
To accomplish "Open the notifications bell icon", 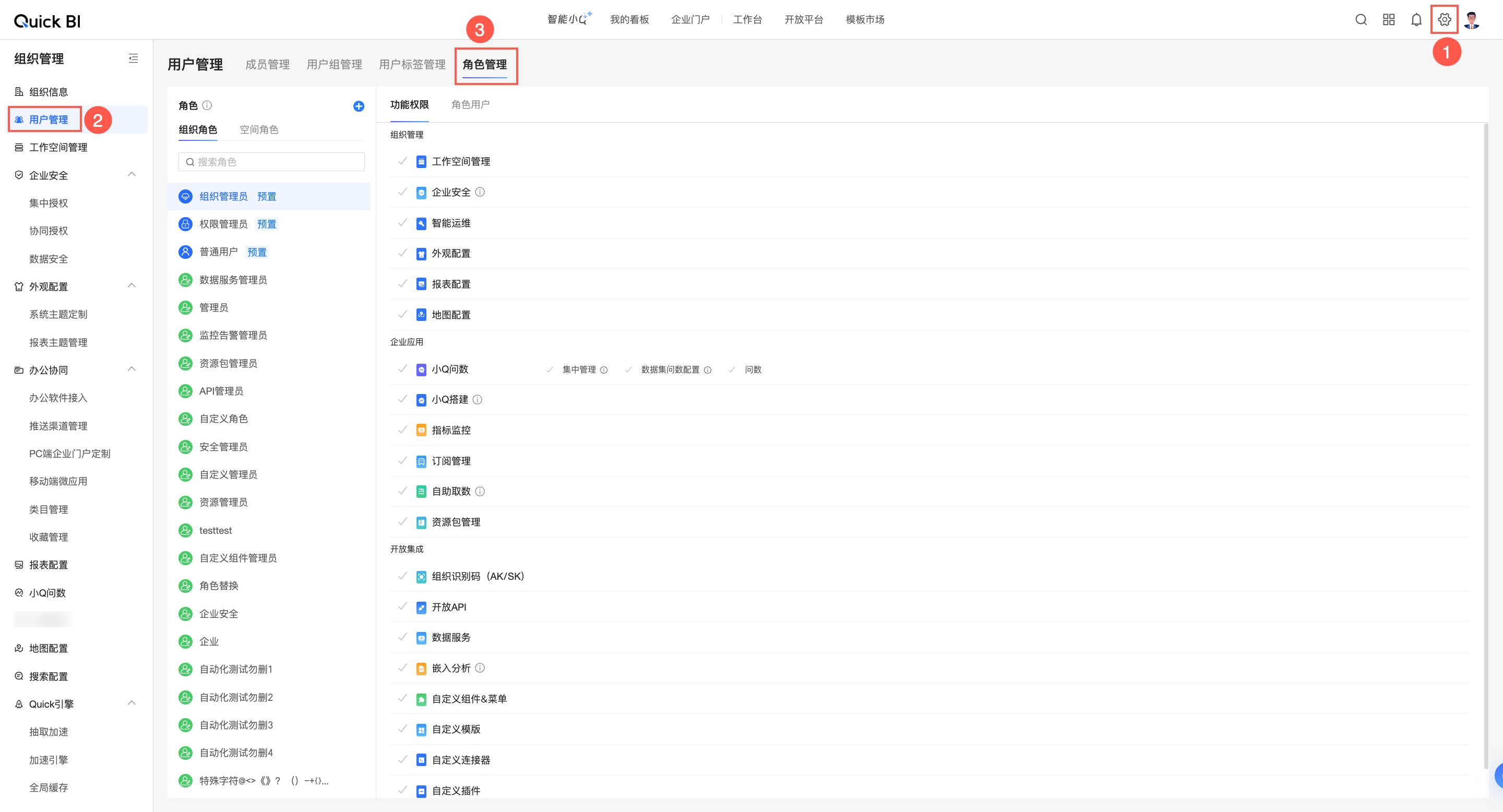I will (x=1416, y=20).
